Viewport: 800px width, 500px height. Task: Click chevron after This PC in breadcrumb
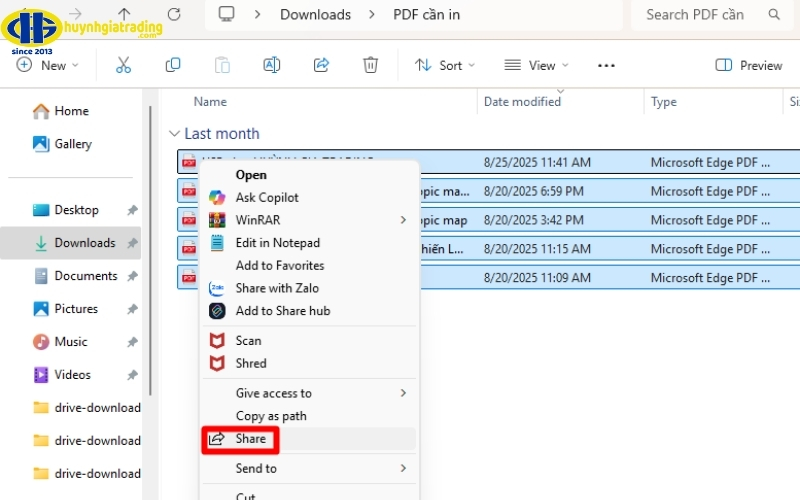point(258,14)
